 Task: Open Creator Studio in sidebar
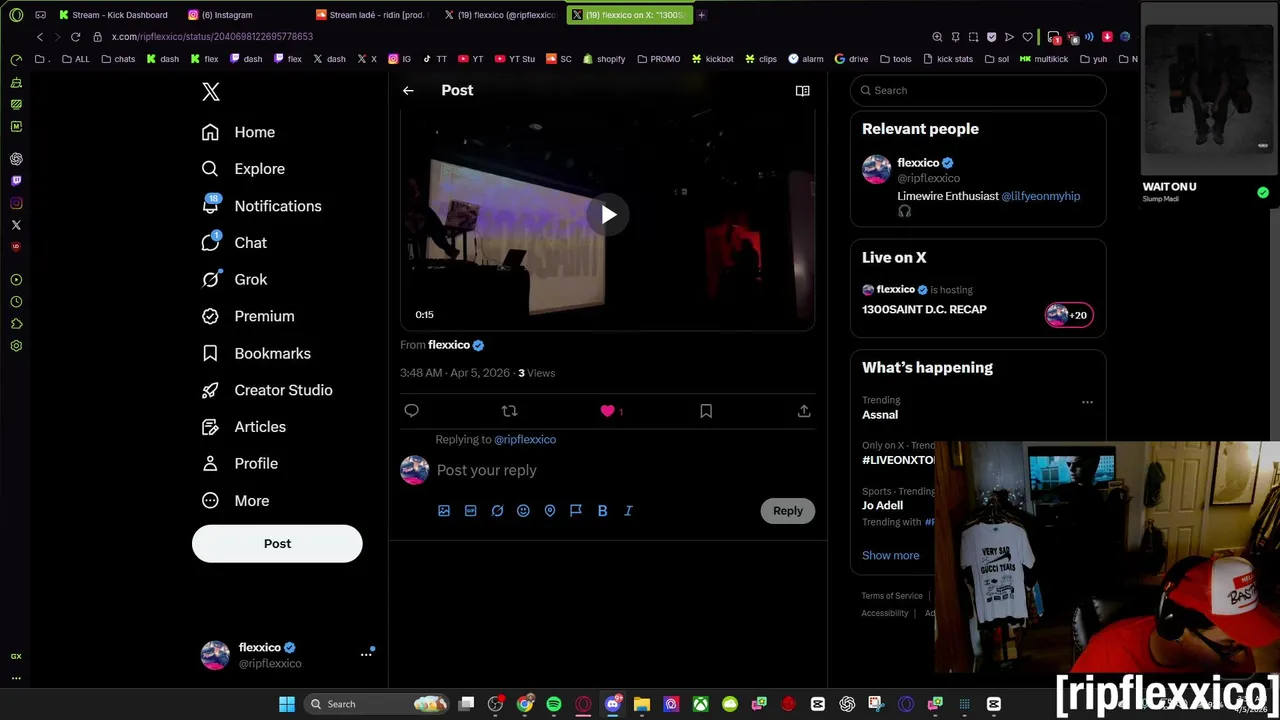(x=267, y=390)
